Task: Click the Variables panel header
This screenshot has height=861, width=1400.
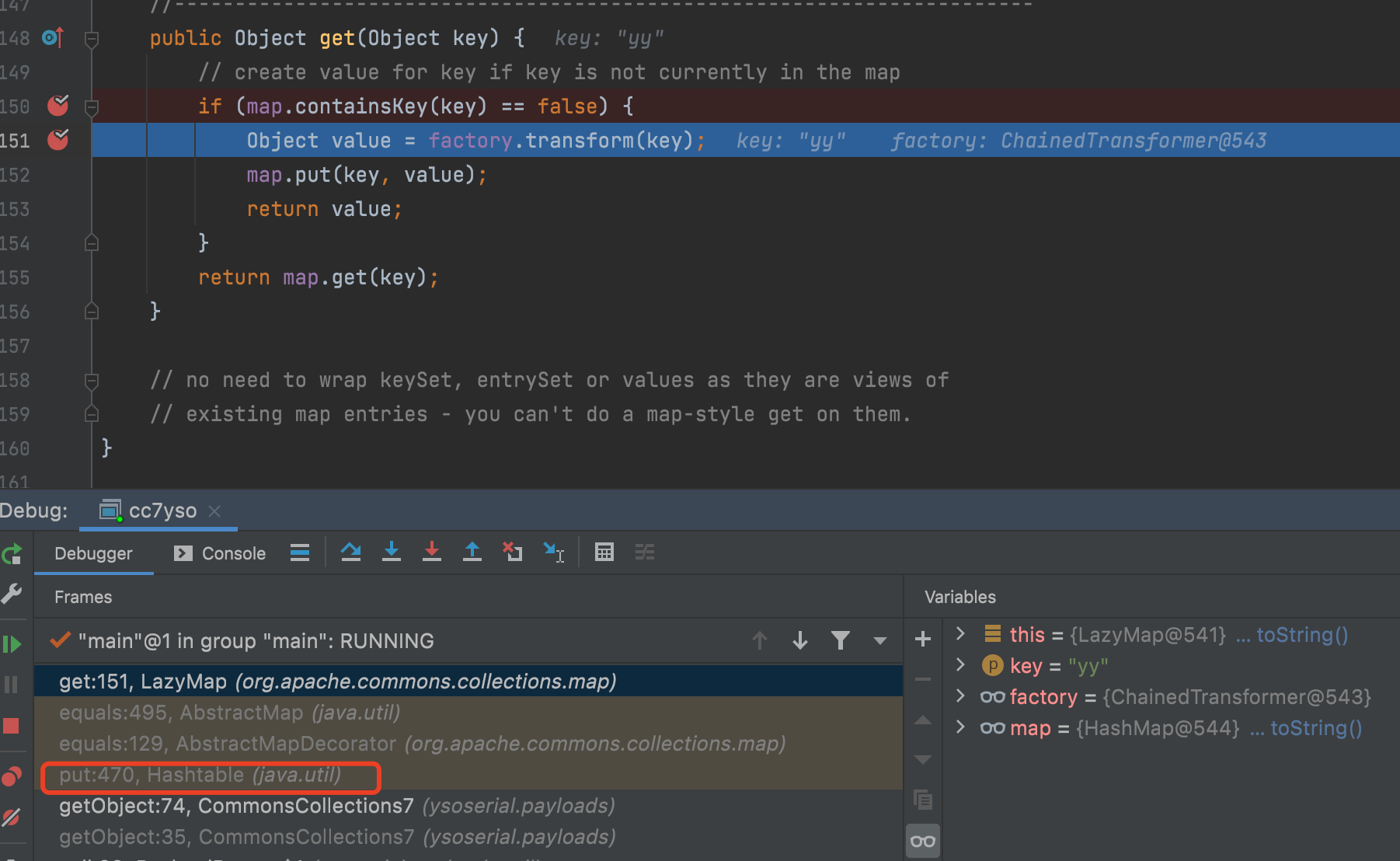Action: (x=960, y=597)
